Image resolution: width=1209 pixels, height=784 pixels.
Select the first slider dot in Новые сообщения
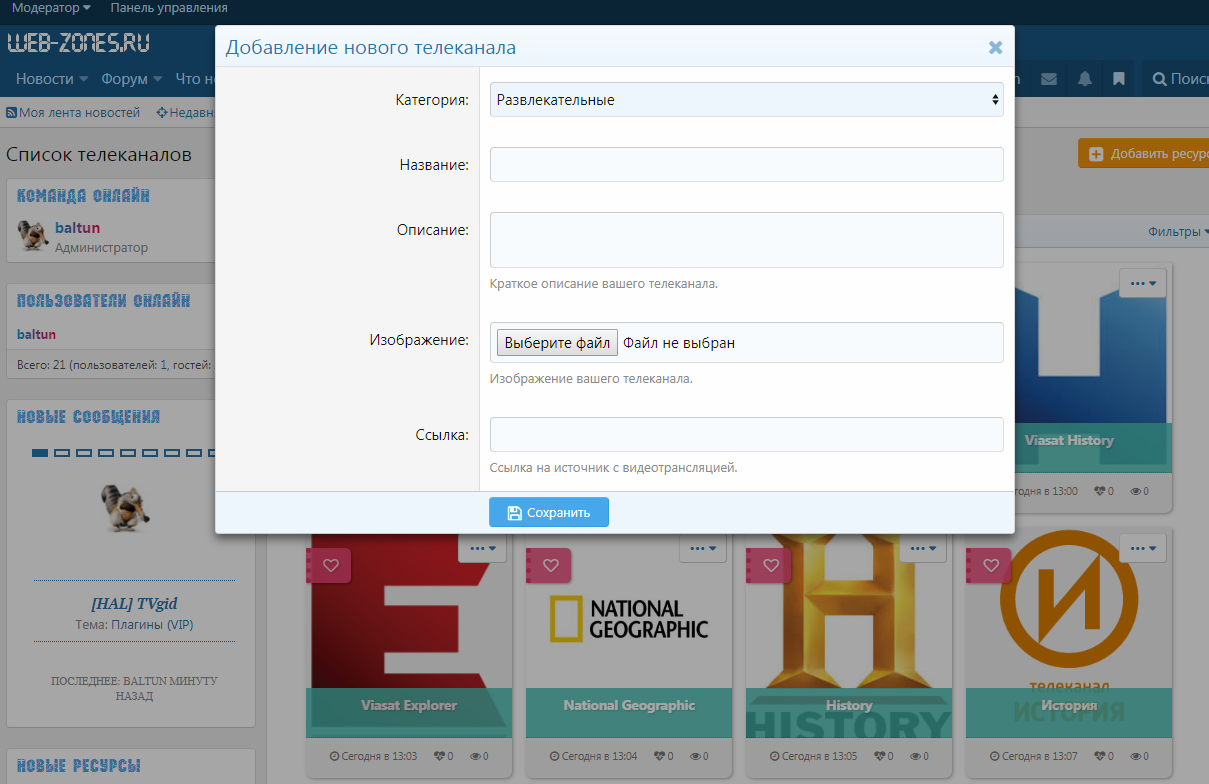pyautogui.click(x=40, y=453)
